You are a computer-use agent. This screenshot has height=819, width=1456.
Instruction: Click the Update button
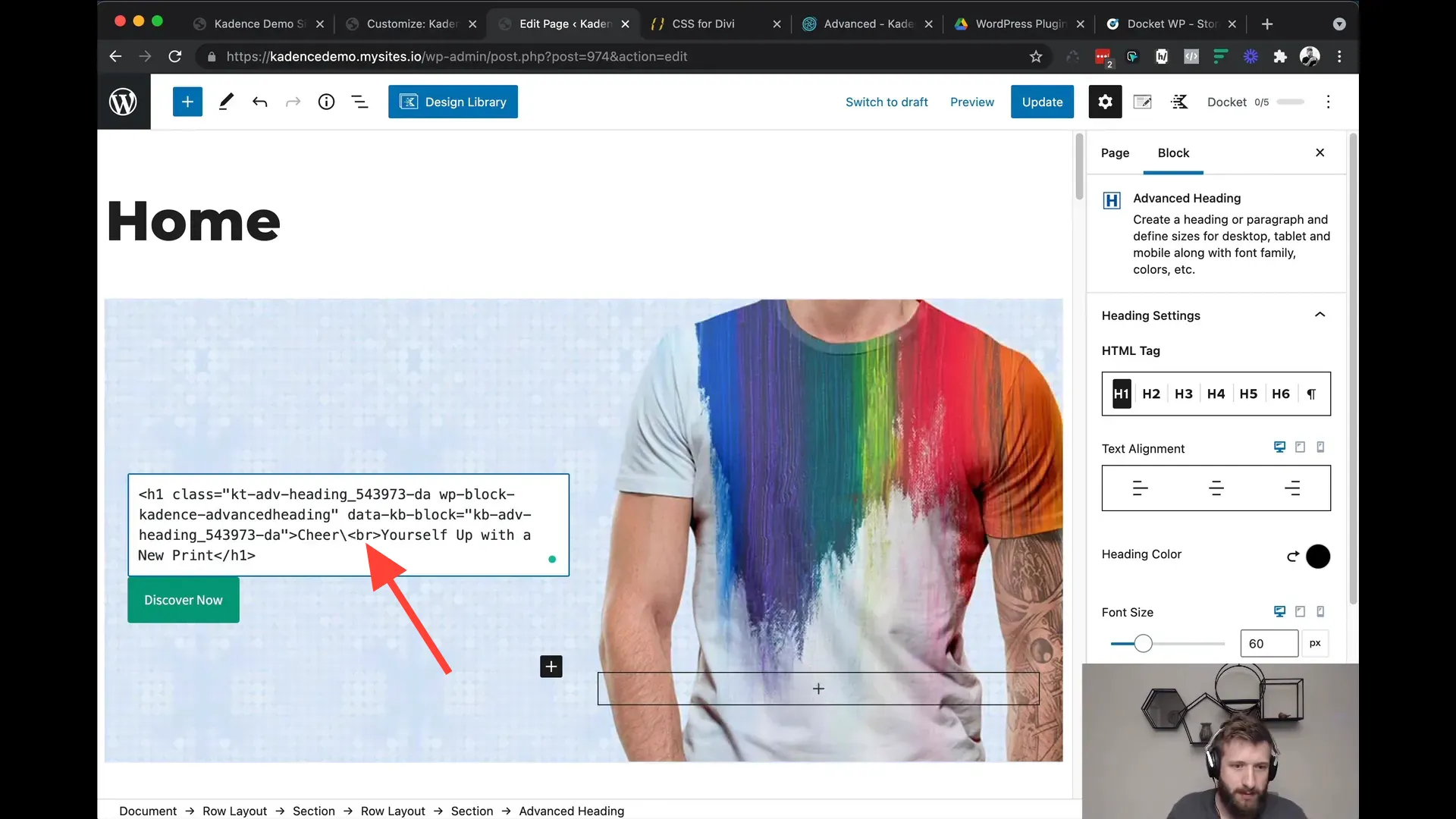(1042, 102)
